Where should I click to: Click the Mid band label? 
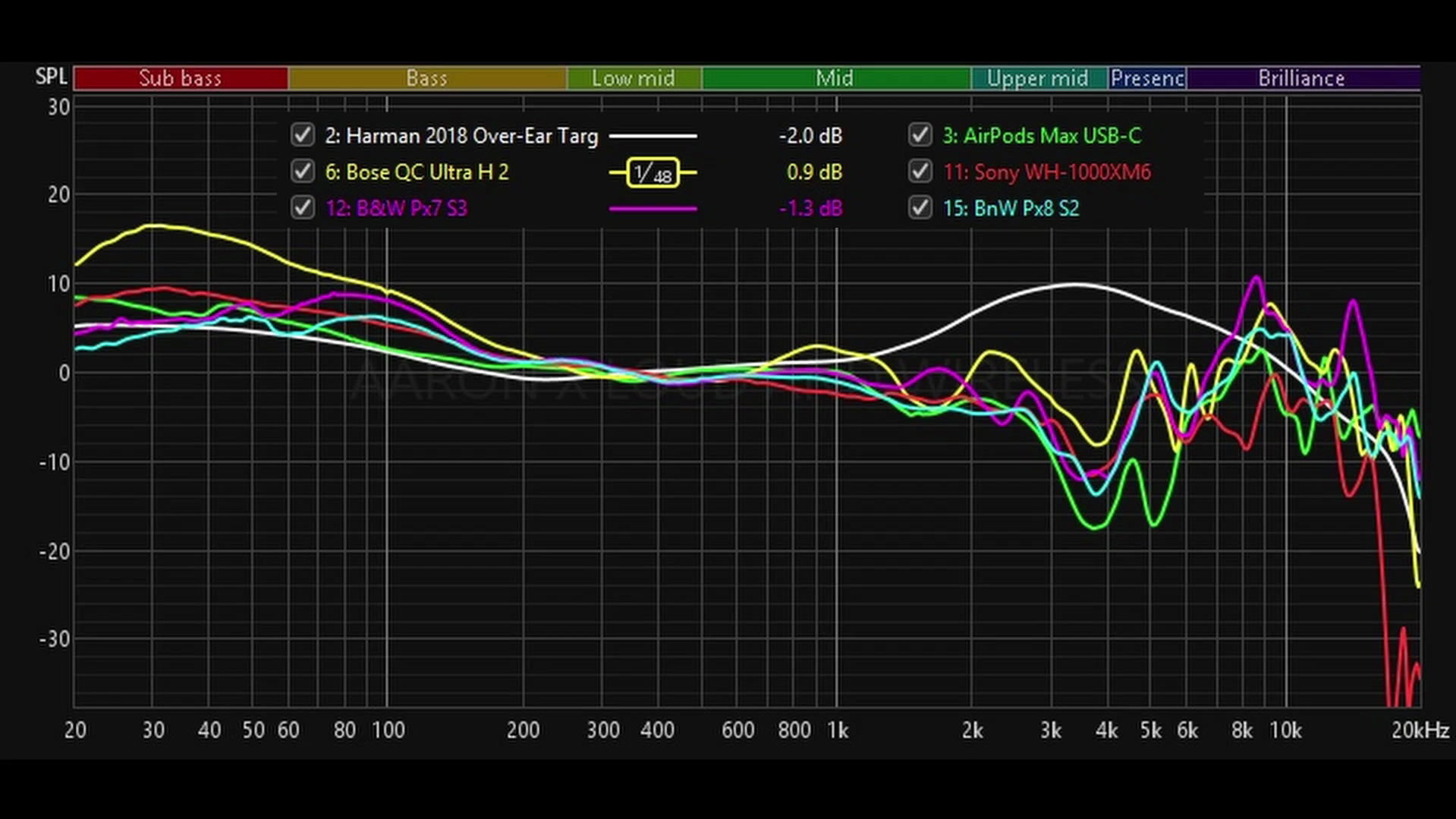coord(835,78)
